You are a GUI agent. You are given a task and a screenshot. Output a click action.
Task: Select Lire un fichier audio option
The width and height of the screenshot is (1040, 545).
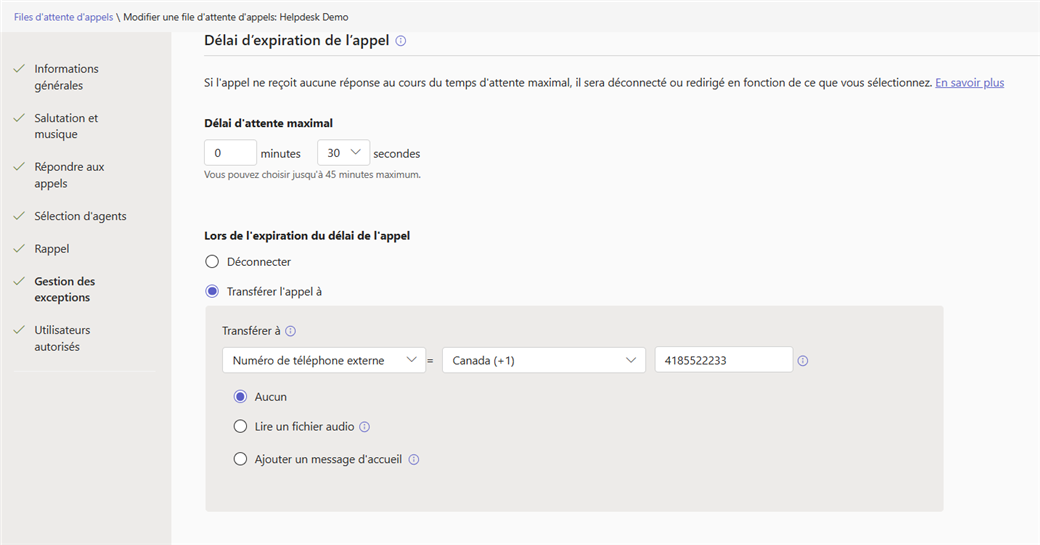[240, 426]
